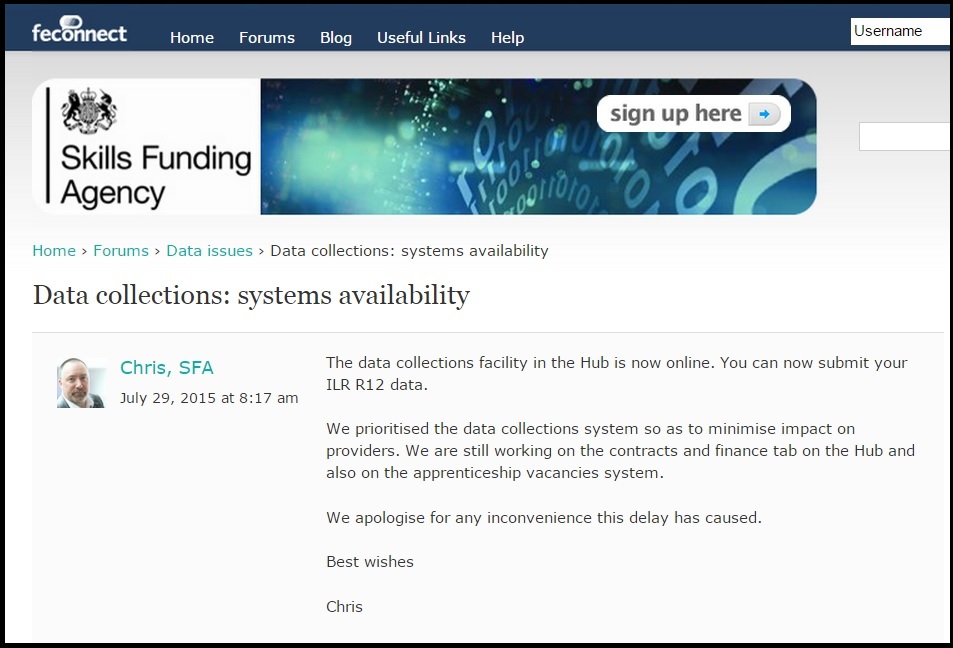Click the Data collections: systems availability heading
Viewport: 953px width, 648px height.
point(251,296)
